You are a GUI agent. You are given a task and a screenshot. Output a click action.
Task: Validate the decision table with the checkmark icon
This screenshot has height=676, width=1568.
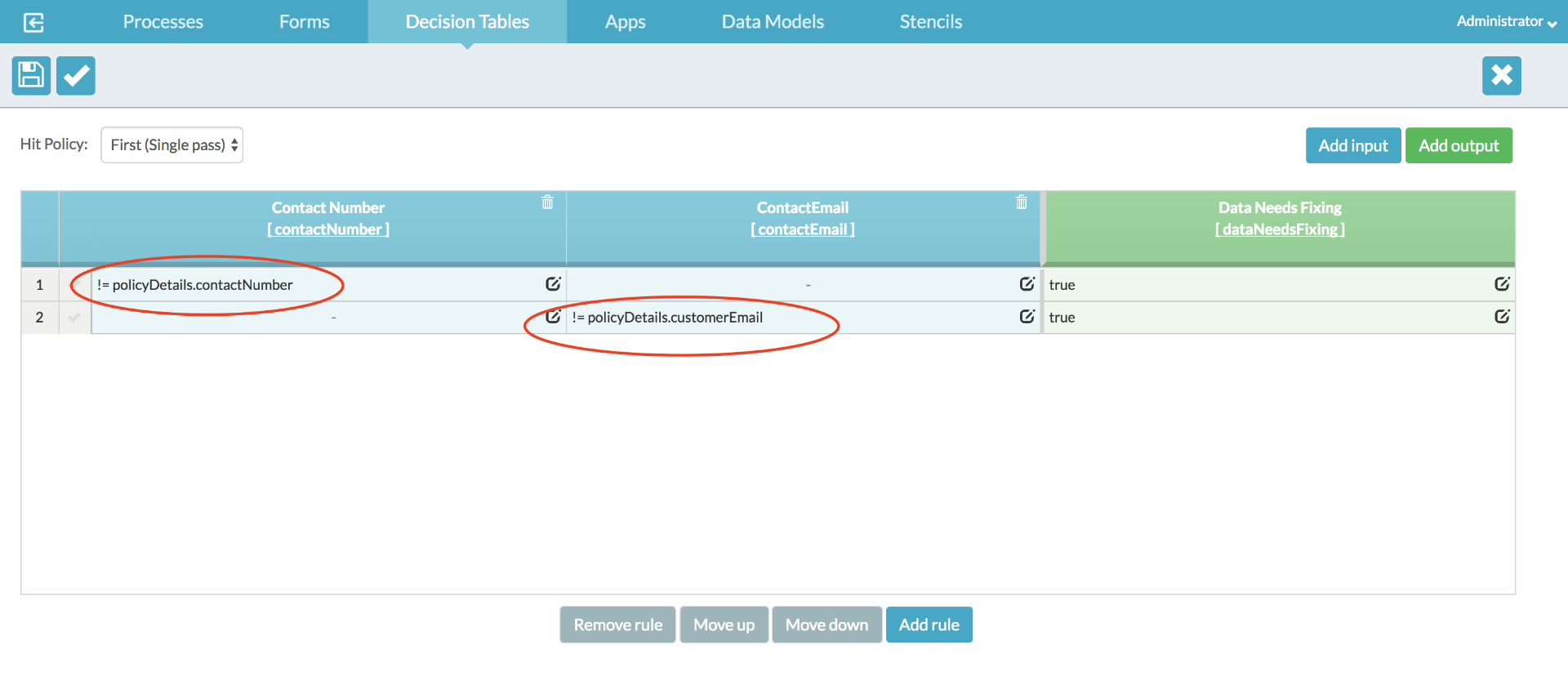coord(76,76)
